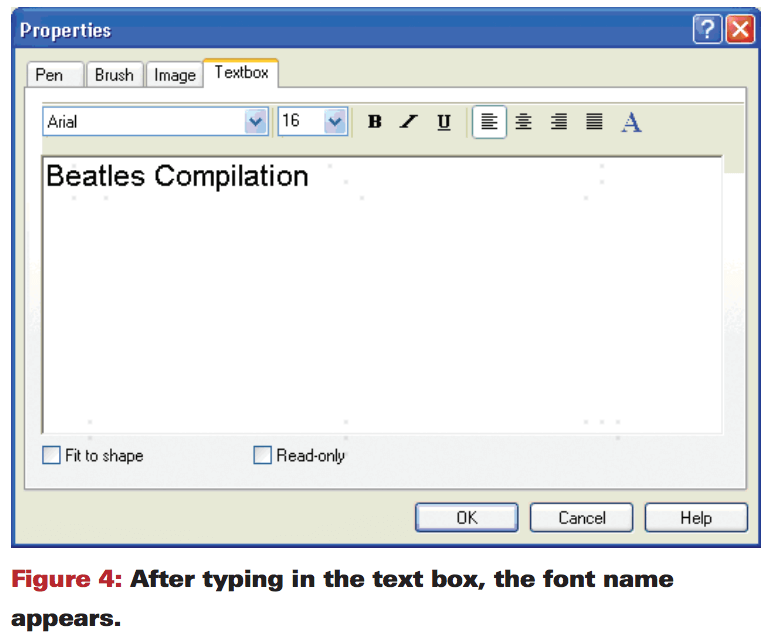Image resolution: width=774 pixels, height=636 pixels.
Task: Justify the text
Action: (x=594, y=121)
